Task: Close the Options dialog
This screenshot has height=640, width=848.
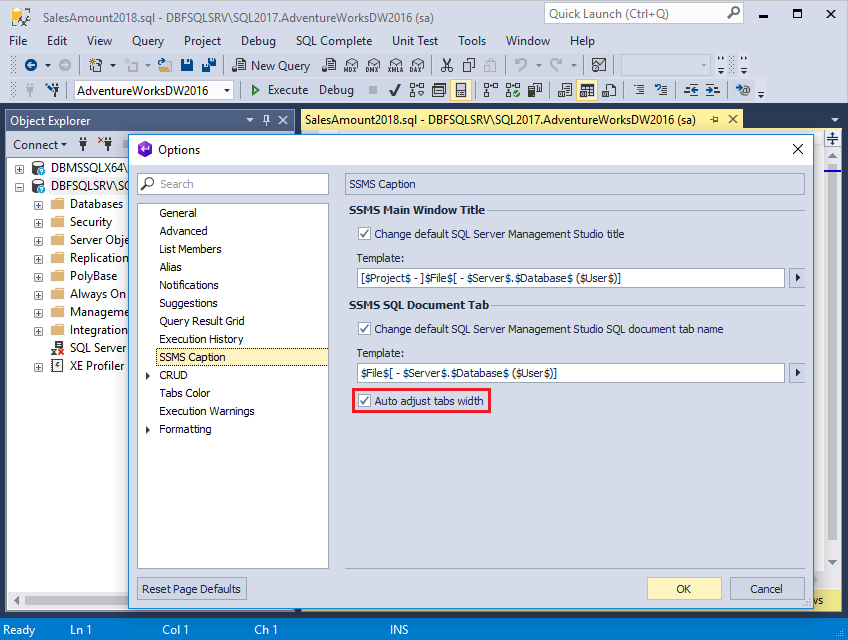Action: [x=798, y=149]
